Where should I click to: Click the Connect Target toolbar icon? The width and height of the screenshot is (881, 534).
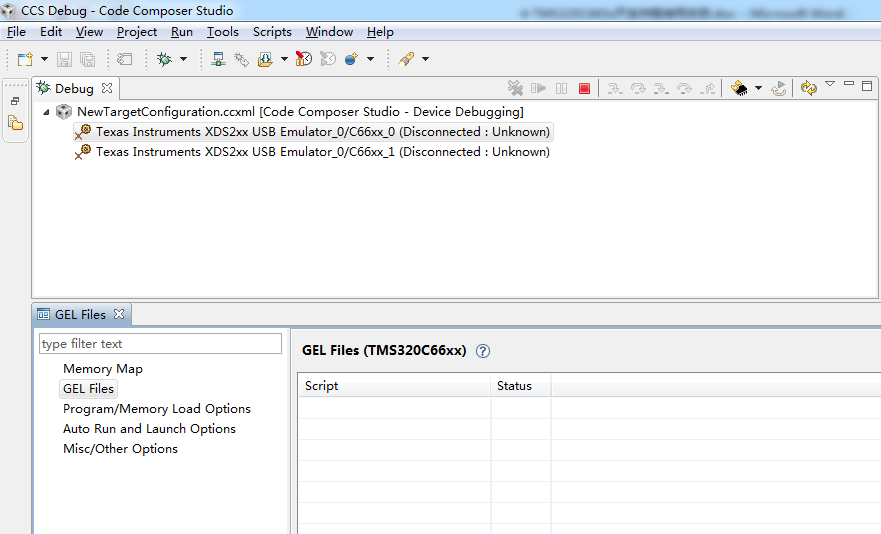(x=218, y=59)
